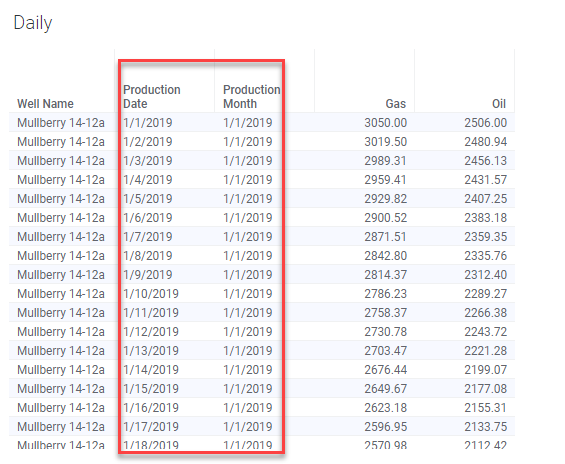565x464 pixels.
Task: Click Well Name in the 1/3/2019 row
Action: click(x=61, y=161)
